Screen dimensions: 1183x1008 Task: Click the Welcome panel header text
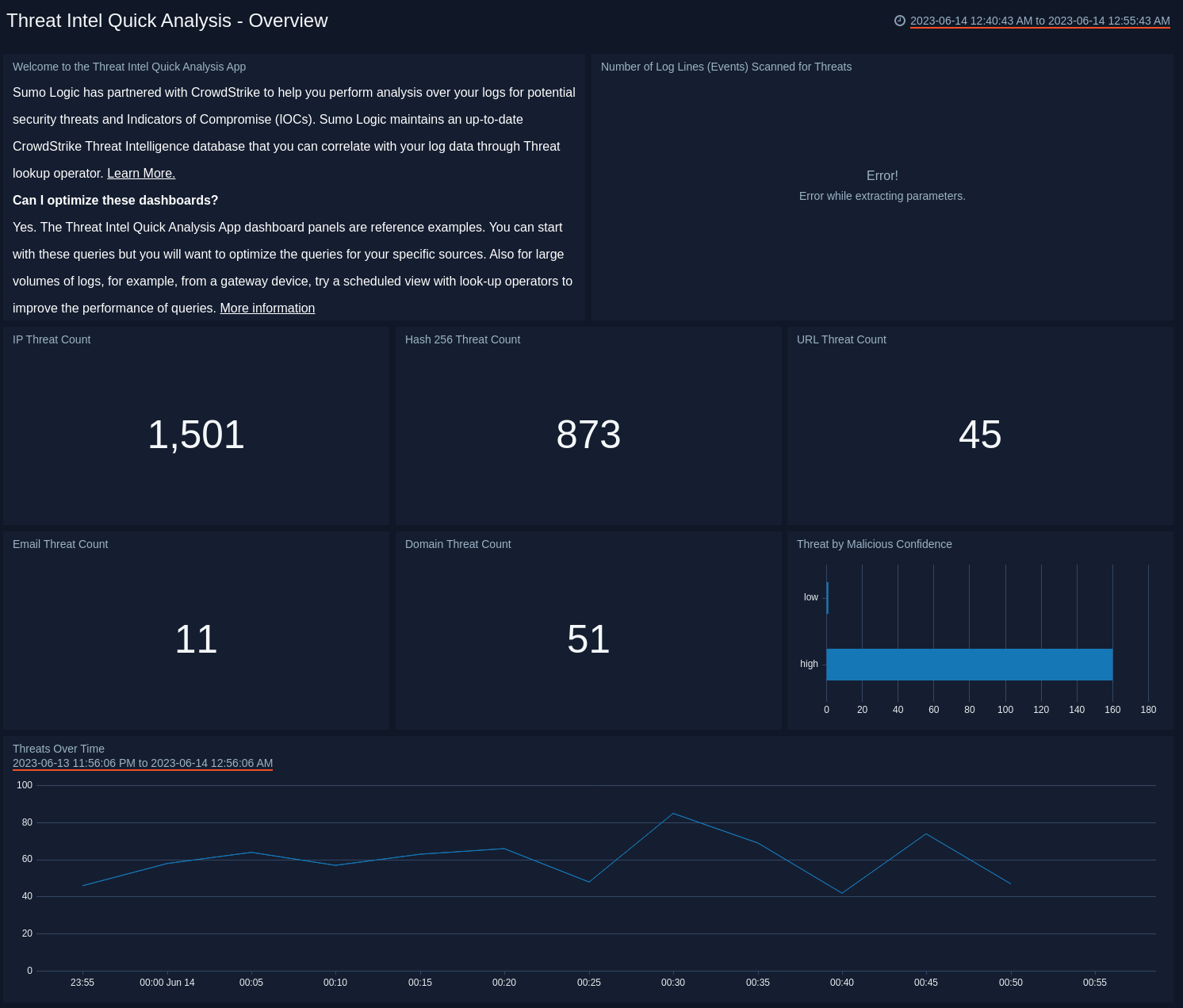coord(128,67)
